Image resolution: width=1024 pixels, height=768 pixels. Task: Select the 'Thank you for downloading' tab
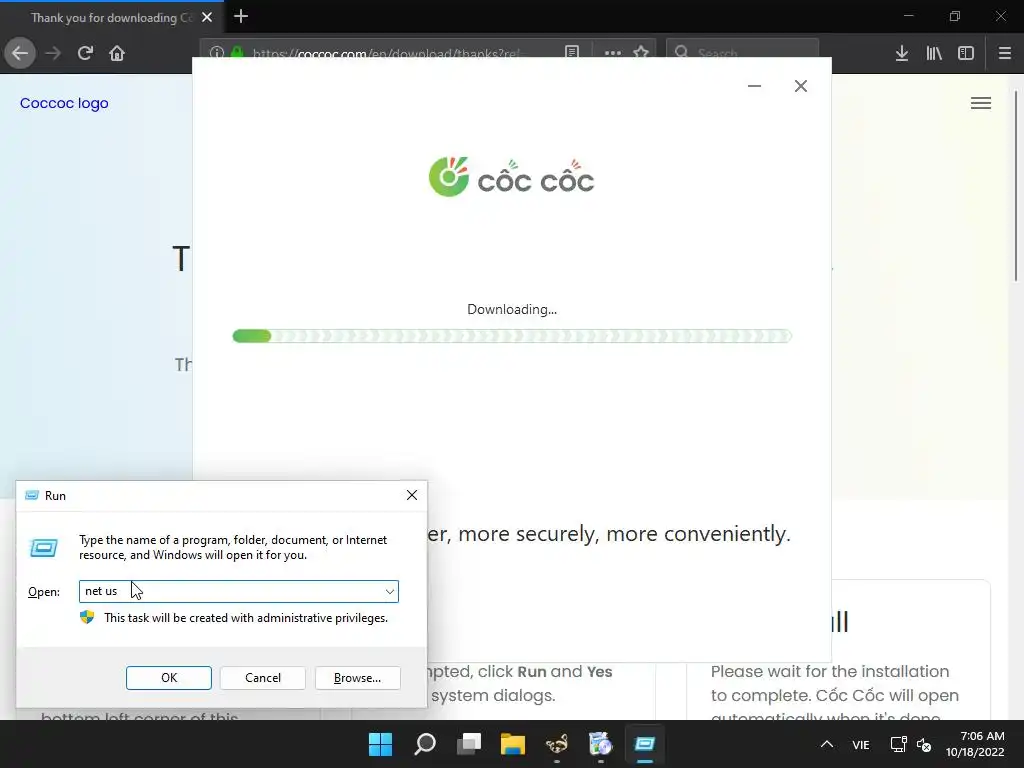tap(112, 18)
